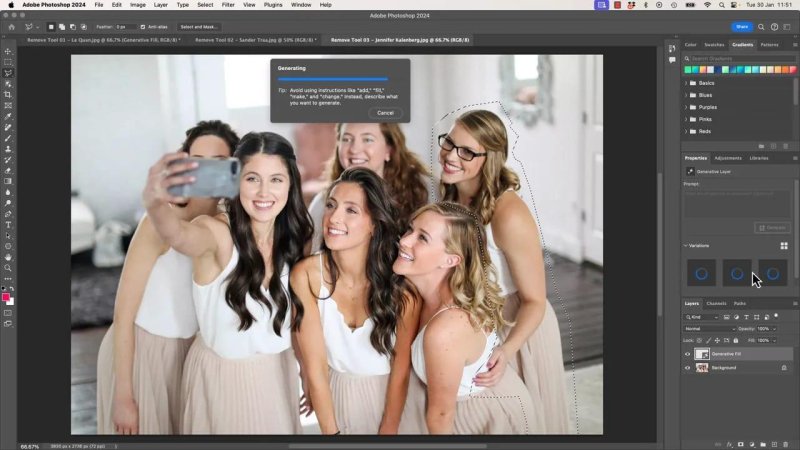The height and width of the screenshot is (450, 800).
Task: Click the Search Gradients field
Action: point(739,59)
